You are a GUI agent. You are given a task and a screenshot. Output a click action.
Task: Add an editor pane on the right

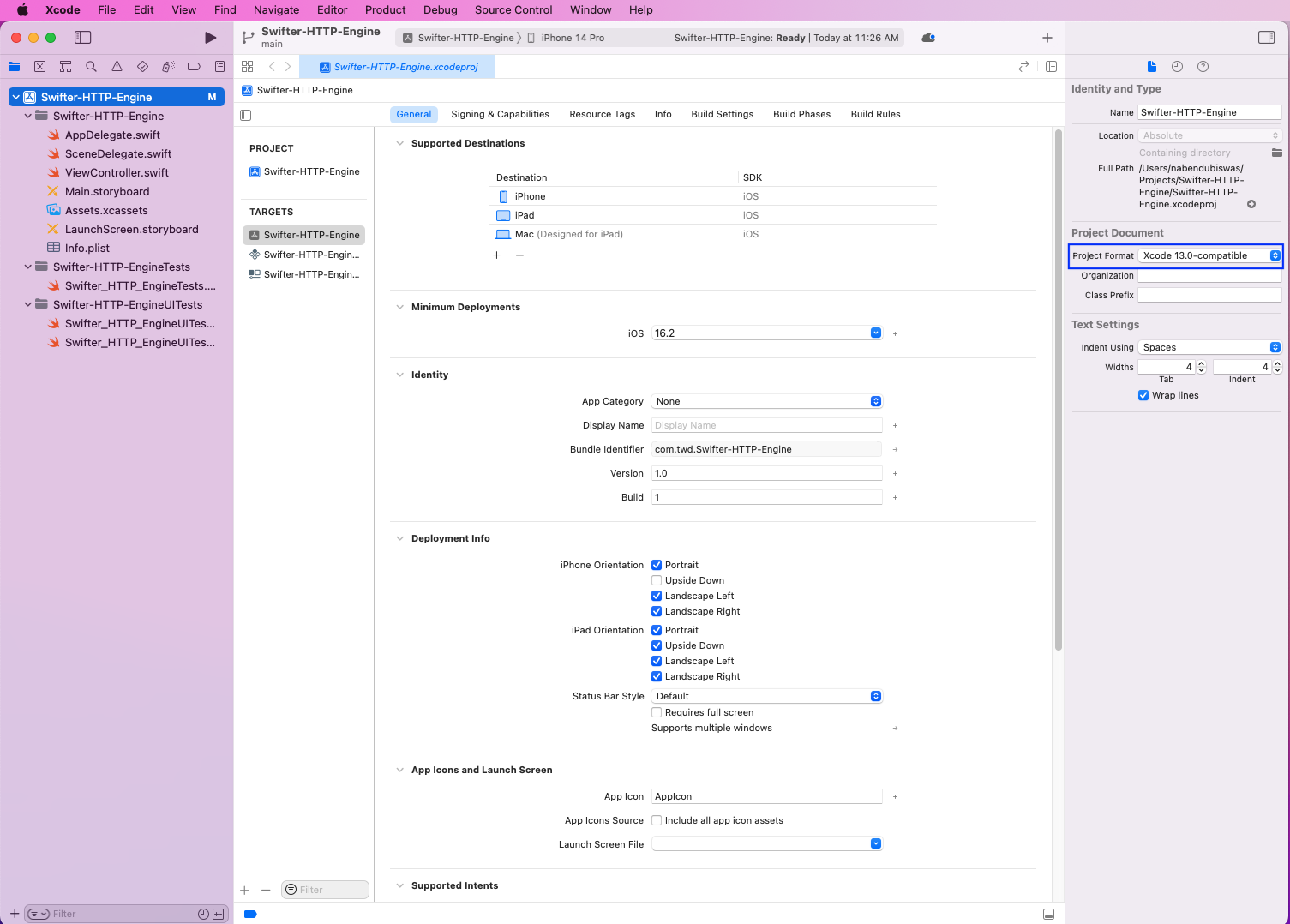[x=1051, y=66]
